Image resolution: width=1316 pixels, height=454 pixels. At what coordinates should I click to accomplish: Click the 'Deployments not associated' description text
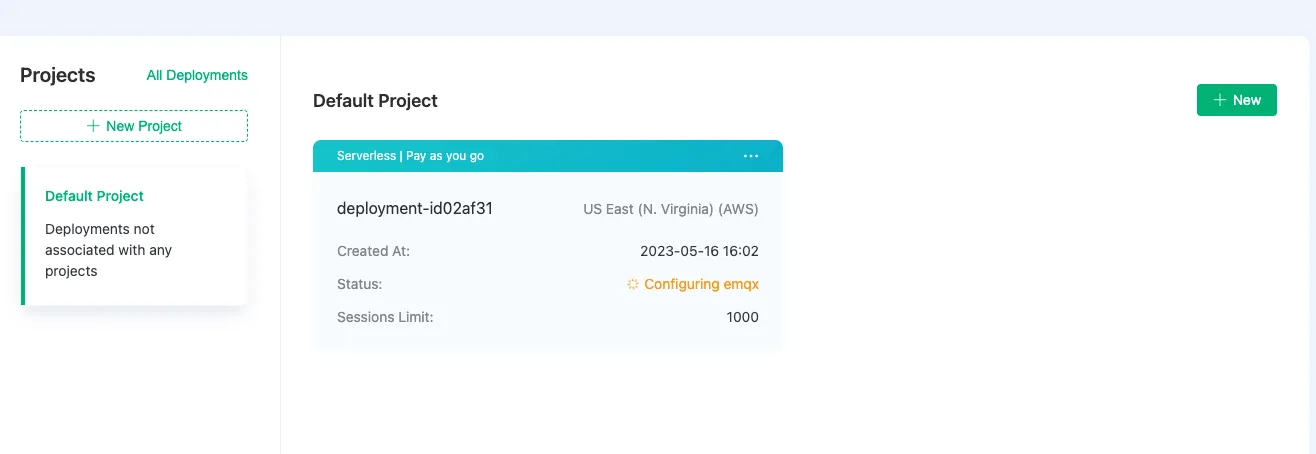108,250
